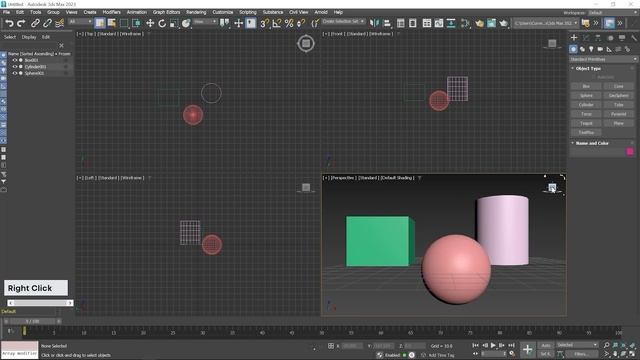
Task: Open Select by Name dialog icon
Action: point(111,23)
